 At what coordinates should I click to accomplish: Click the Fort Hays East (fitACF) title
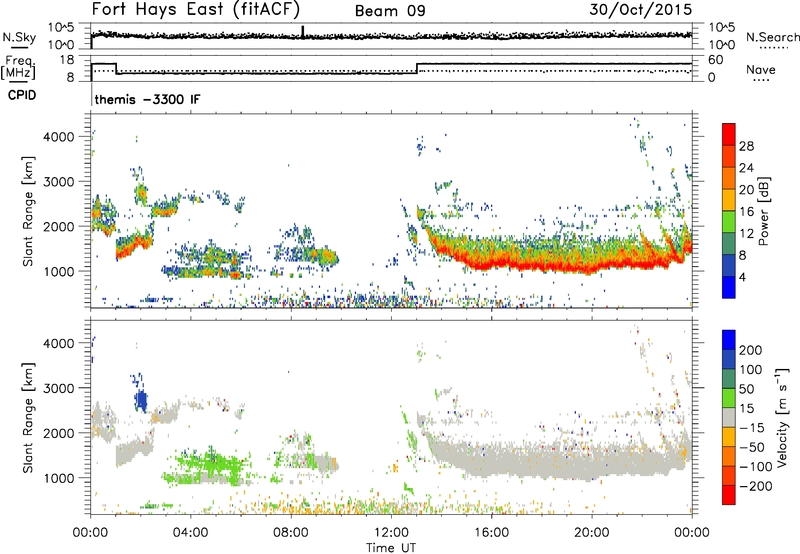tap(195, 10)
